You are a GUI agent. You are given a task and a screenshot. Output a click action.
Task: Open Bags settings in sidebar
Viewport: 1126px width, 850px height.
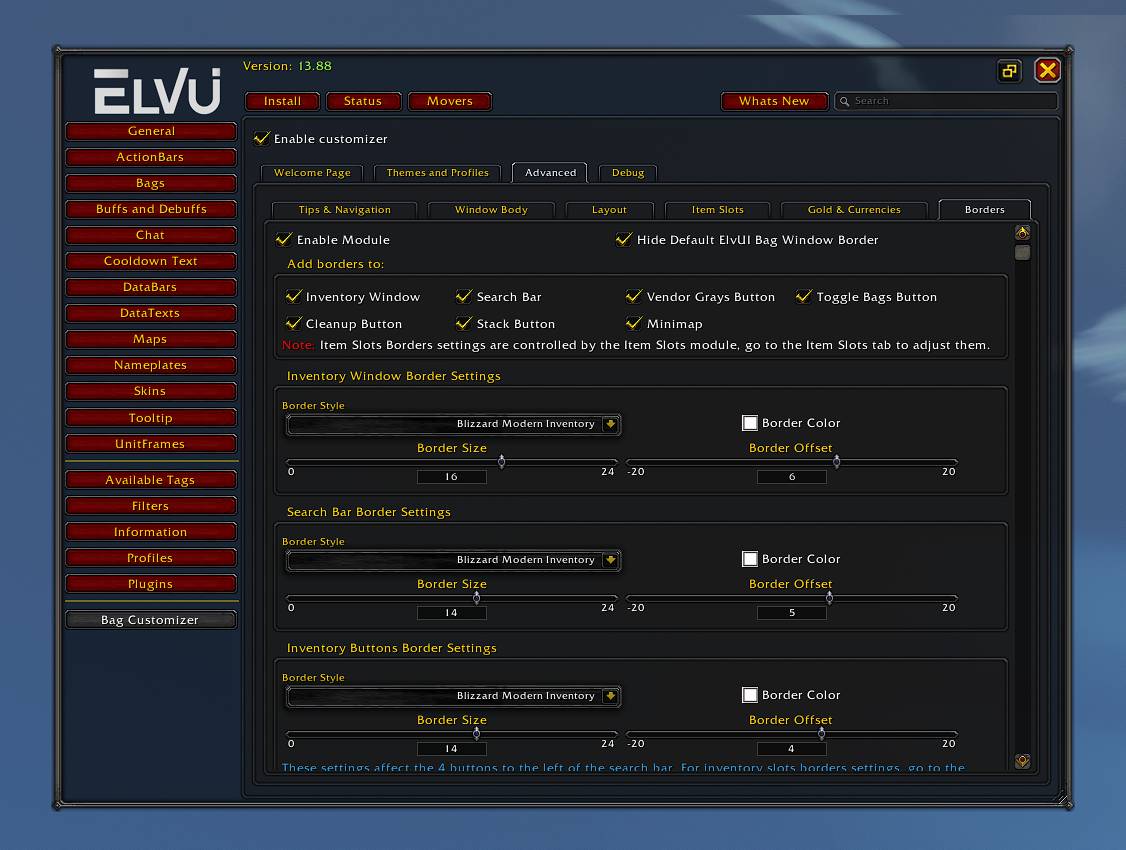(x=151, y=183)
